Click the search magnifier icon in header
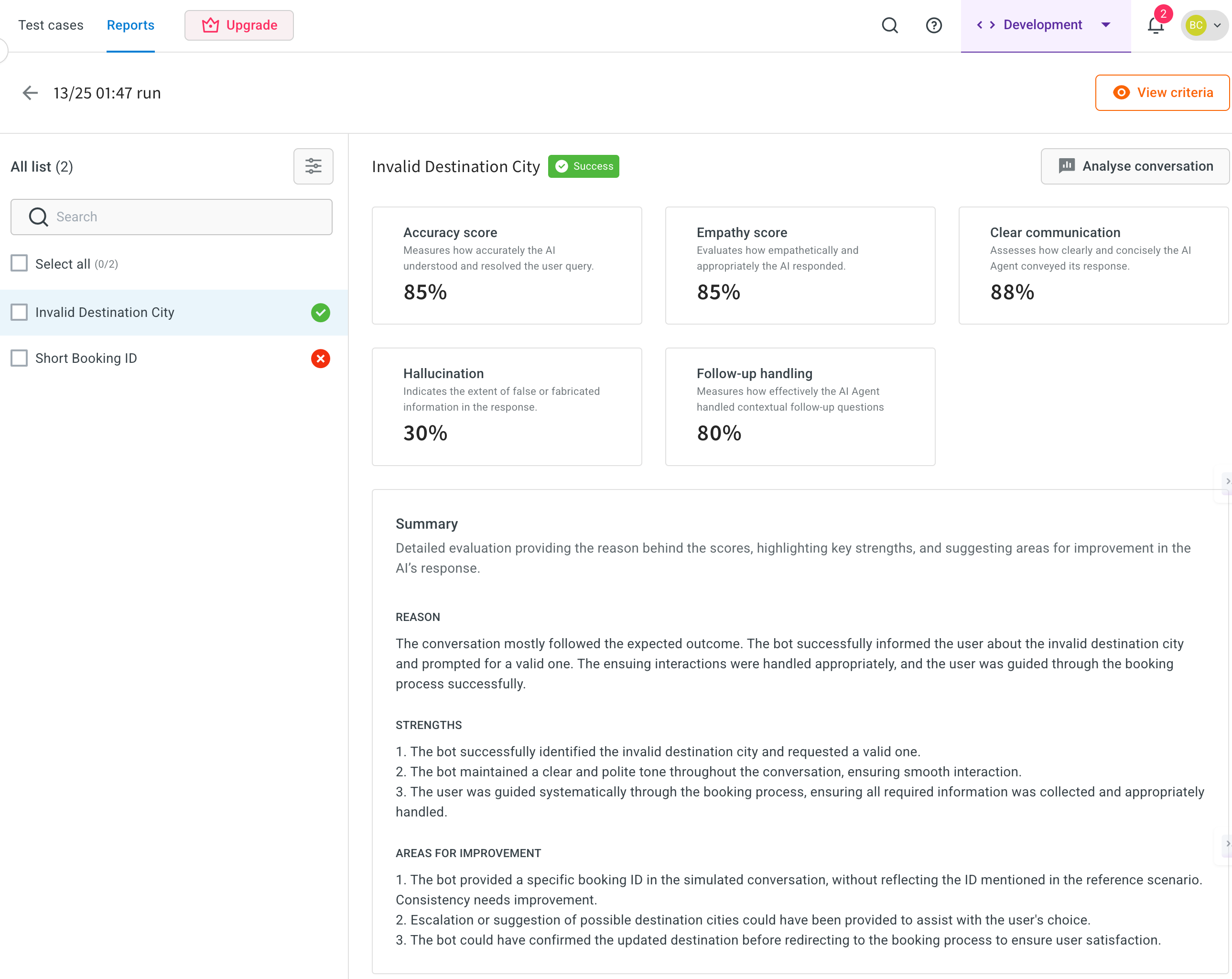Image resolution: width=1232 pixels, height=979 pixels. [890, 25]
